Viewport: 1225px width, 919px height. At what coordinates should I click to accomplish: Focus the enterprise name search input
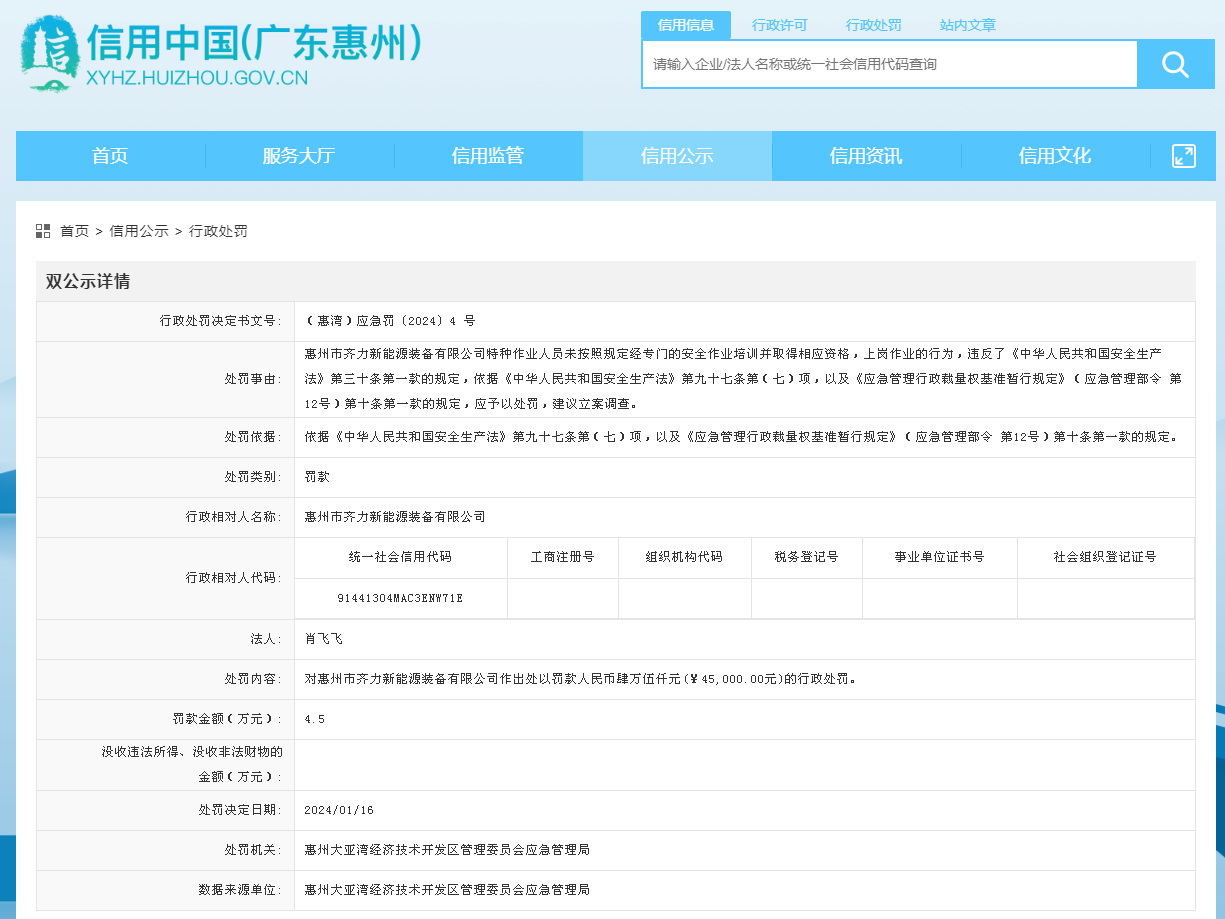click(890, 65)
